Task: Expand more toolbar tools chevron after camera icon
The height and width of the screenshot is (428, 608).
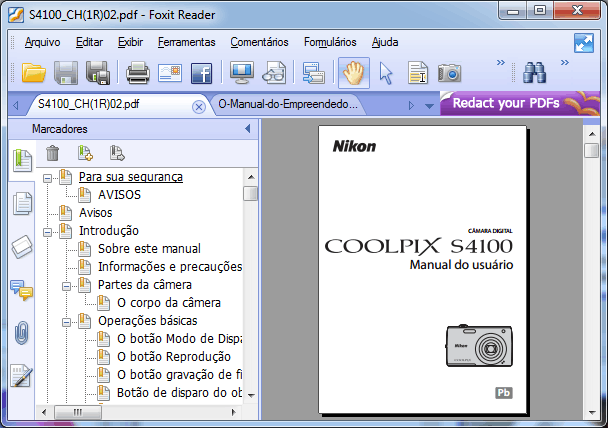Action: (501, 62)
